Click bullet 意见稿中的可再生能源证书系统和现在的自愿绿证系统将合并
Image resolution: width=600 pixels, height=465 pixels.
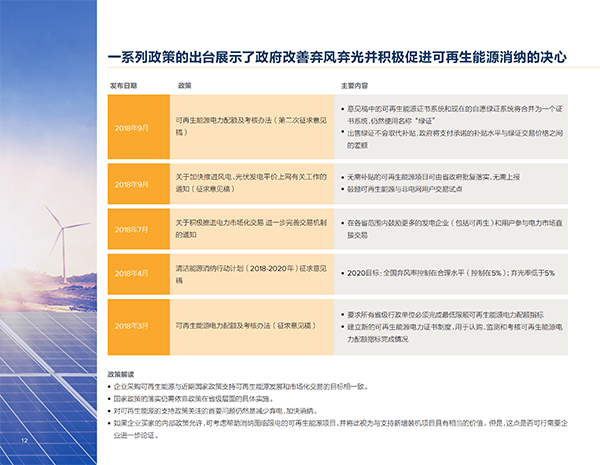(x=452, y=115)
